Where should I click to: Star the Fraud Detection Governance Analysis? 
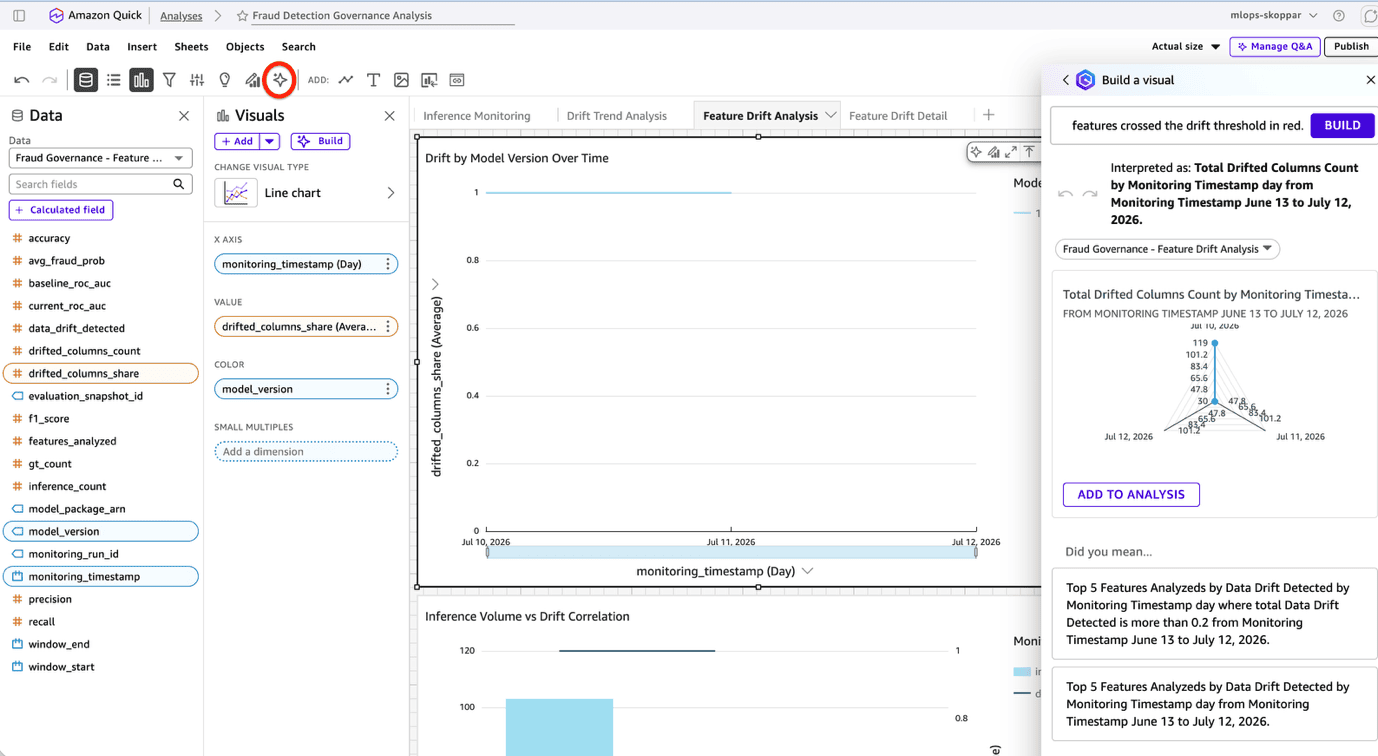(x=242, y=16)
